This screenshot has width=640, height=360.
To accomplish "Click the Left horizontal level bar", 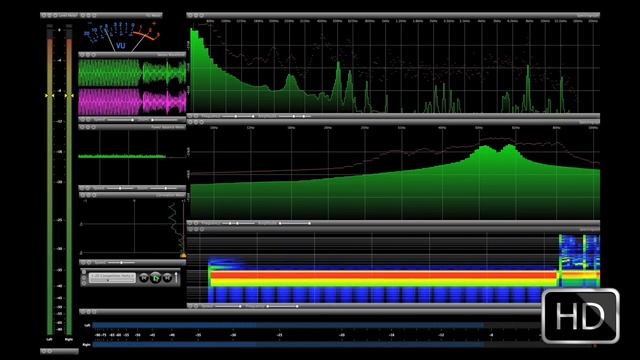I will point(316,325).
